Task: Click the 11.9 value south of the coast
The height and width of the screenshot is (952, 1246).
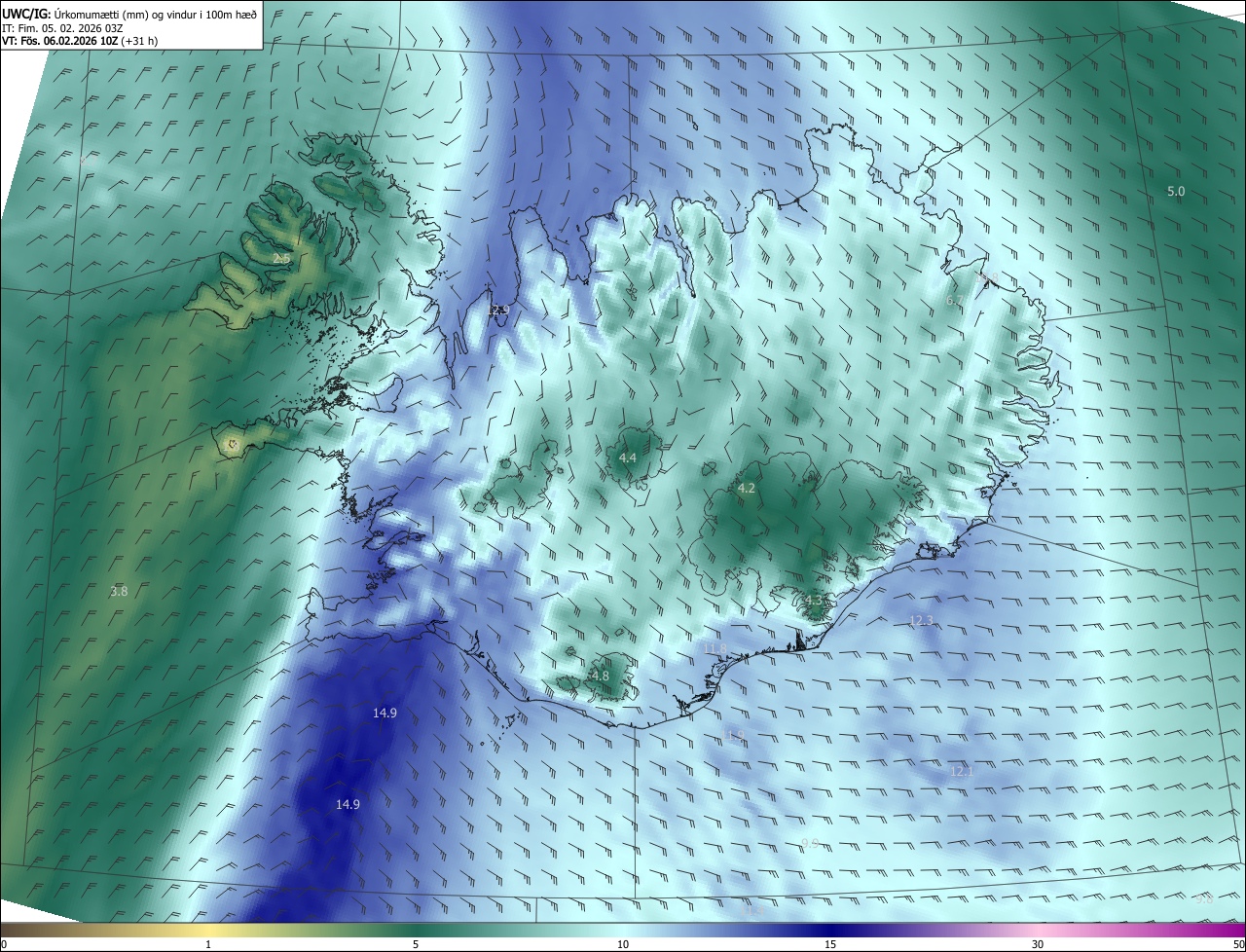Action: click(733, 735)
